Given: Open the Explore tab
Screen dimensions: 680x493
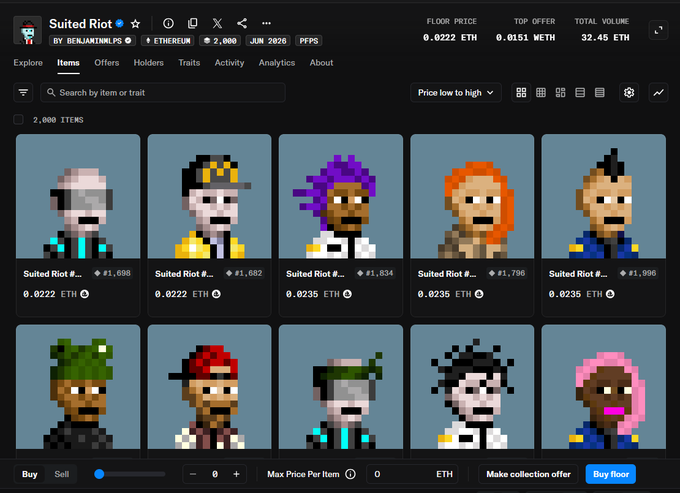Looking at the screenshot, I should pos(28,62).
